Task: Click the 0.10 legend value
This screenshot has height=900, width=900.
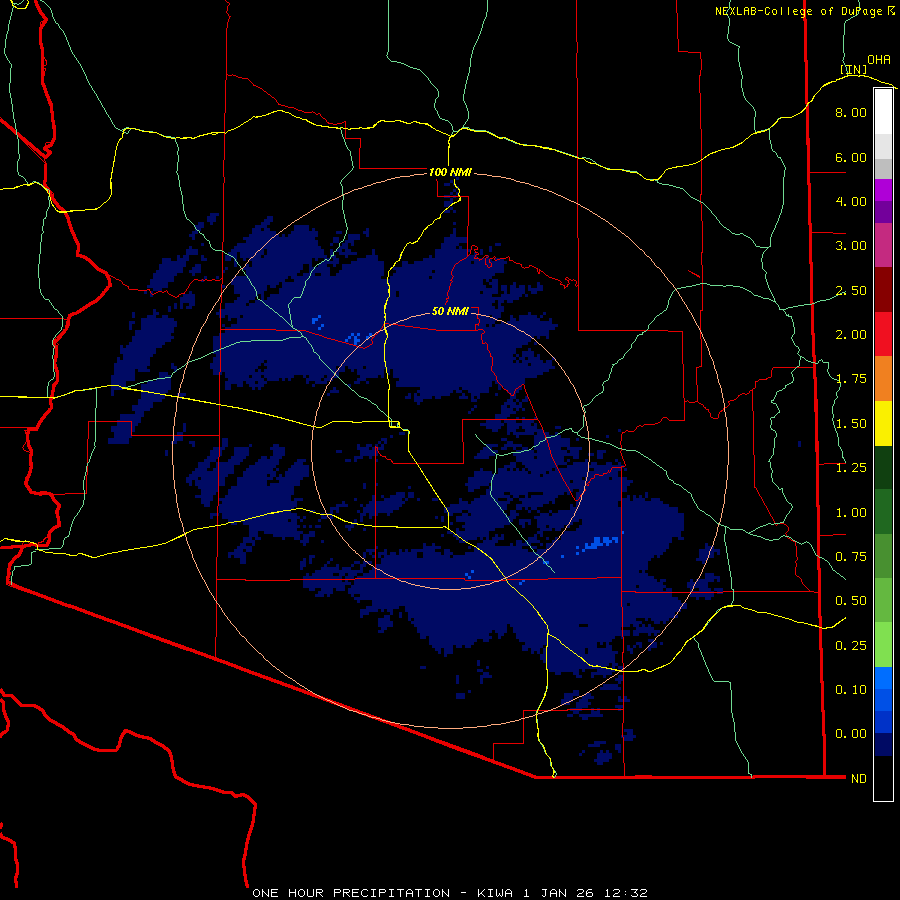Action: [x=851, y=690]
